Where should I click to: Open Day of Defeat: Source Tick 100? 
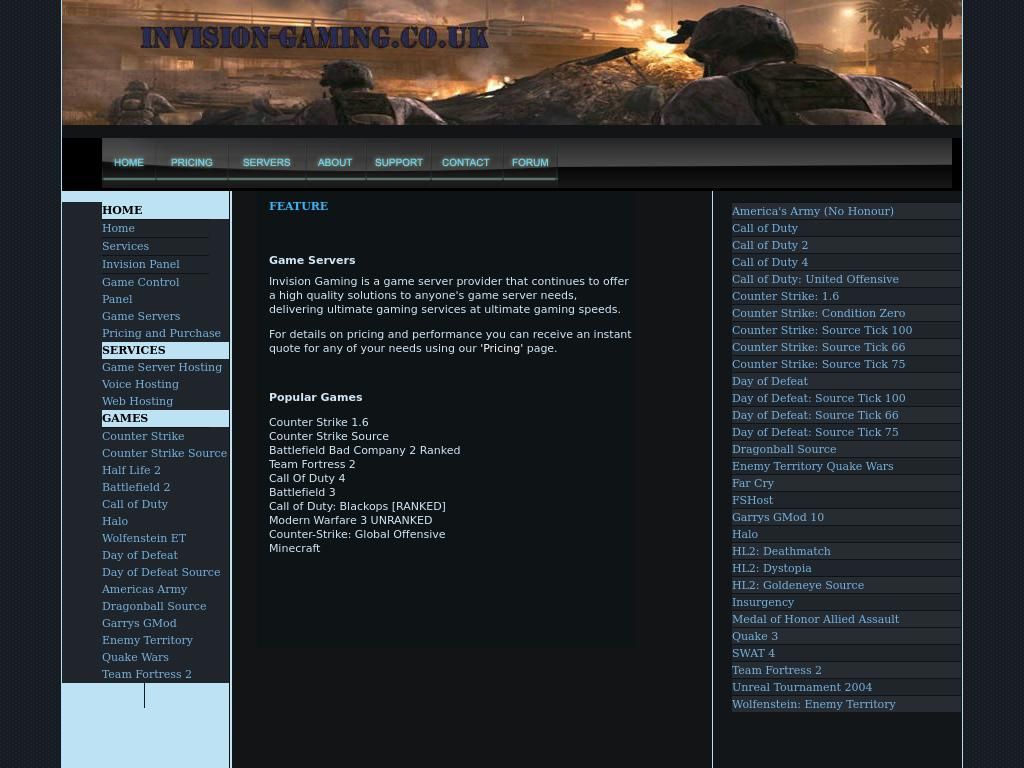click(846, 398)
